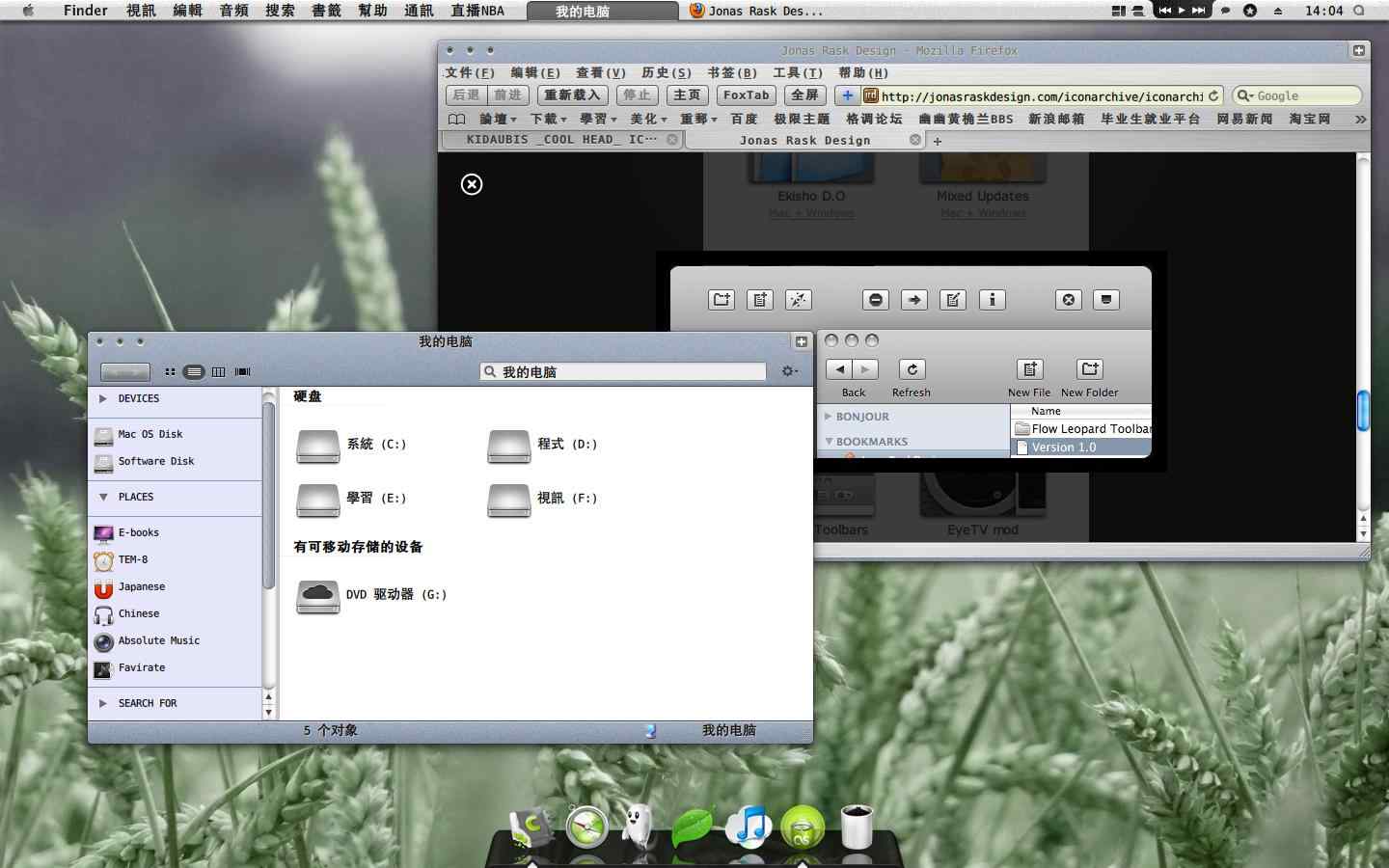Click the eject icon in menu bar
1389x868 pixels.
pos(1278,11)
